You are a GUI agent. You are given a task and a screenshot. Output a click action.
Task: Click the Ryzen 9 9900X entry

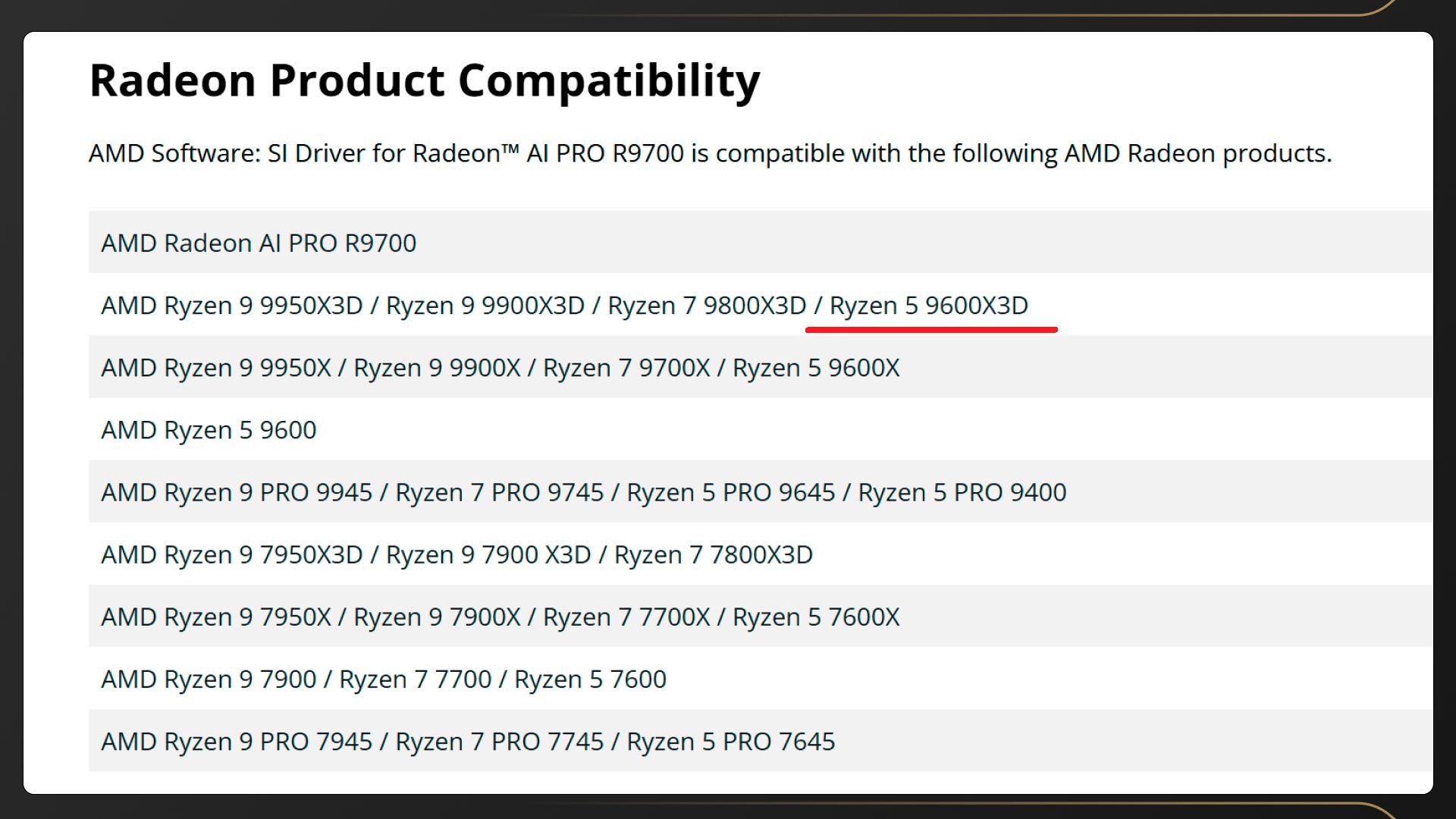coord(437,368)
